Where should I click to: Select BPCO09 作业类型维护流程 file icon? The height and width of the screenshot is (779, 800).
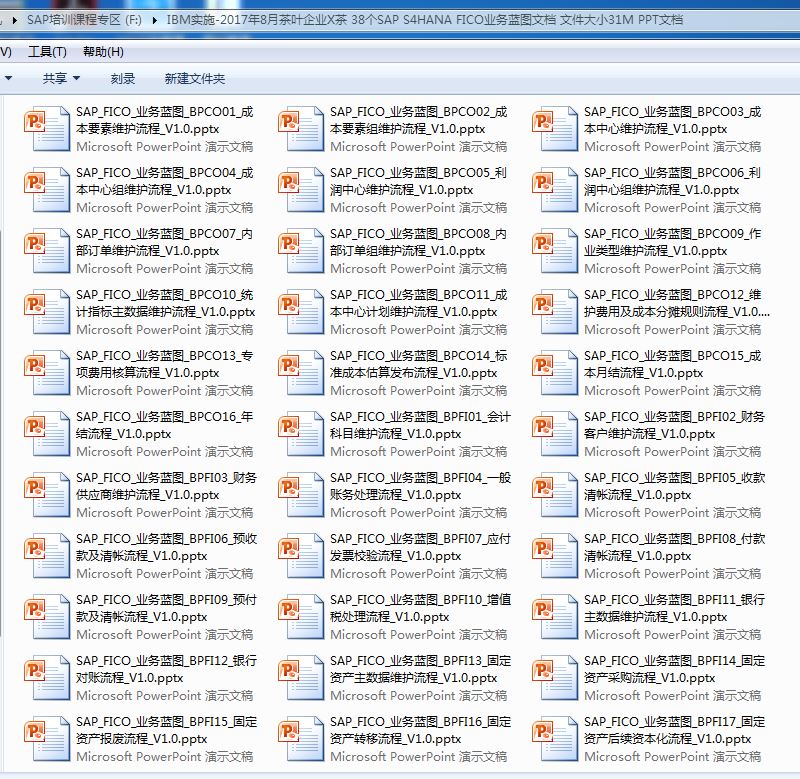pyautogui.click(x=555, y=250)
